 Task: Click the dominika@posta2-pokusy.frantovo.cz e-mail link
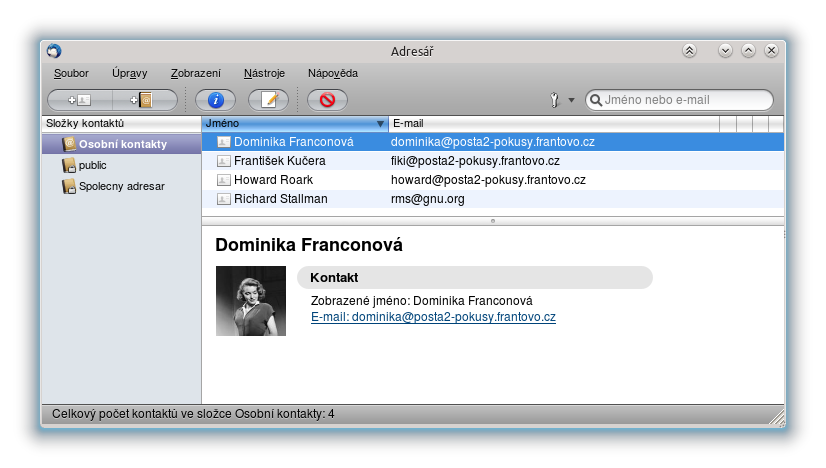coord(433,317)
